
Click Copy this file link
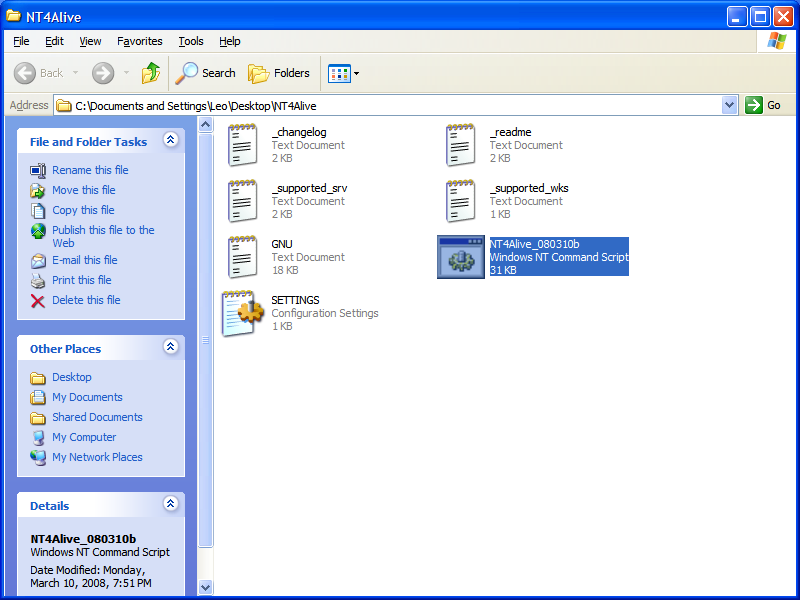tap(83, 210)
